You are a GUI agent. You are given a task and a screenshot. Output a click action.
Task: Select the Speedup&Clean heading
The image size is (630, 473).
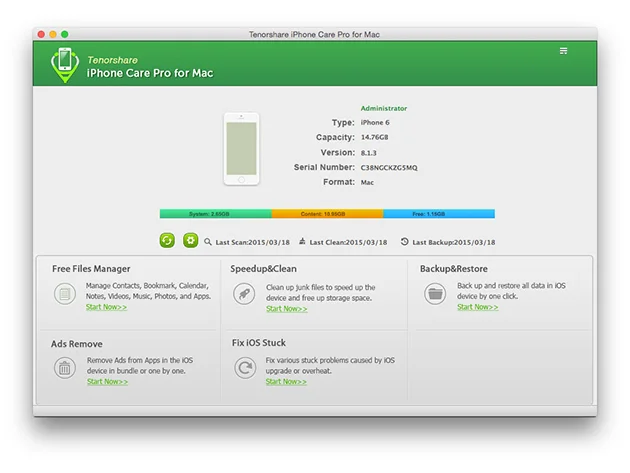264,269
